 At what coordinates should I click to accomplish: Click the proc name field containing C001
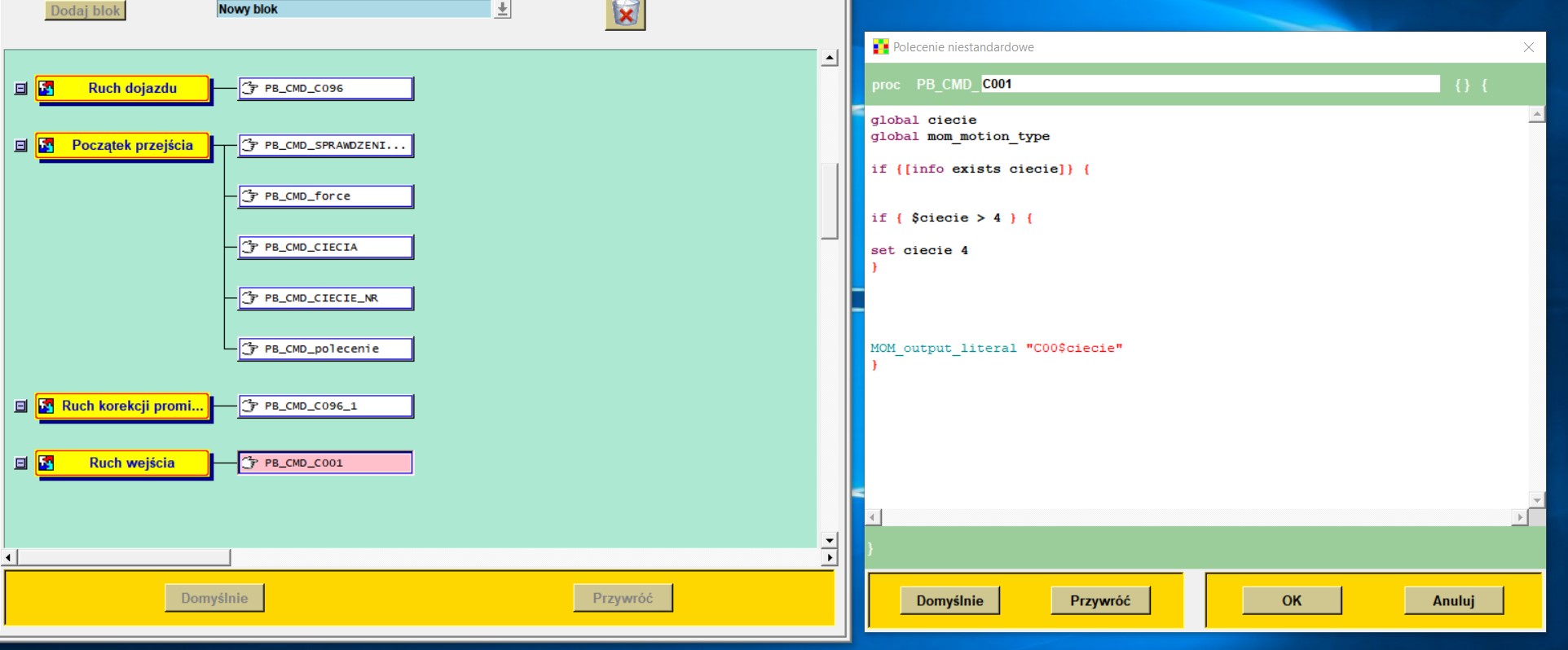1210,84
